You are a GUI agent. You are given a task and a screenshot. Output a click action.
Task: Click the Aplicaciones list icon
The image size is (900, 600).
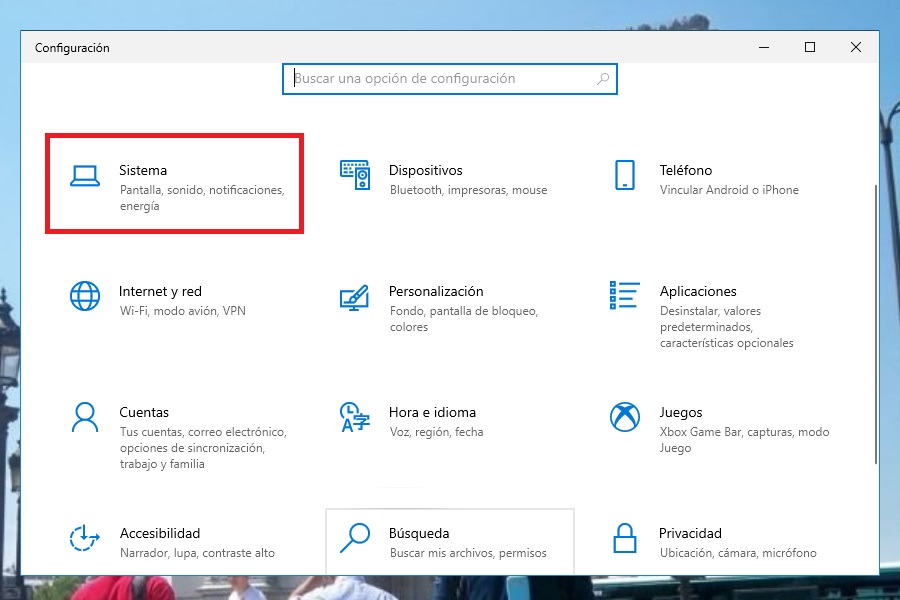coord(624,295)
